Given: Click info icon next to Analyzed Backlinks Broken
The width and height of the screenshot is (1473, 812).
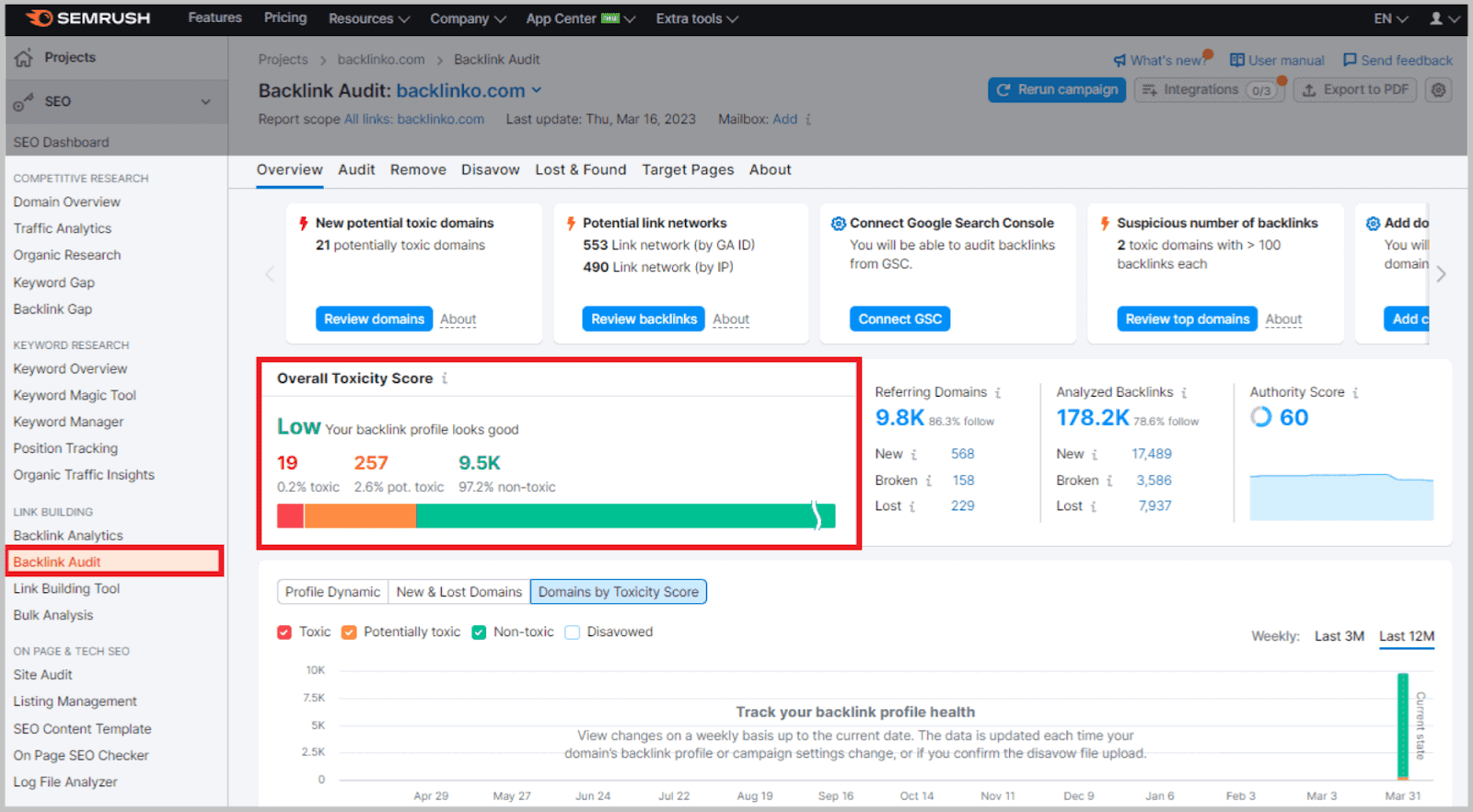Looking at the screenshot, I should (1109, 481).
